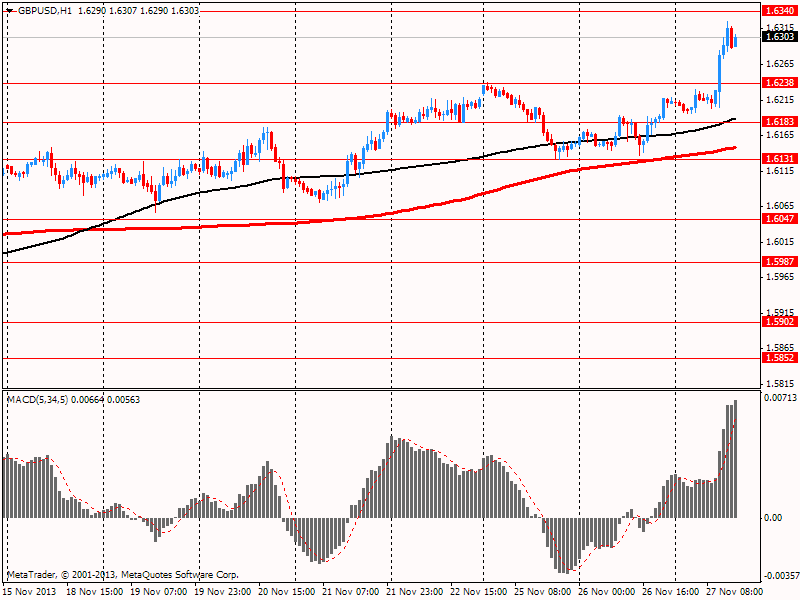Screen dimensions: 800x600
Task: Click the 1.5865 price axis value
Action: pos(780,347)
